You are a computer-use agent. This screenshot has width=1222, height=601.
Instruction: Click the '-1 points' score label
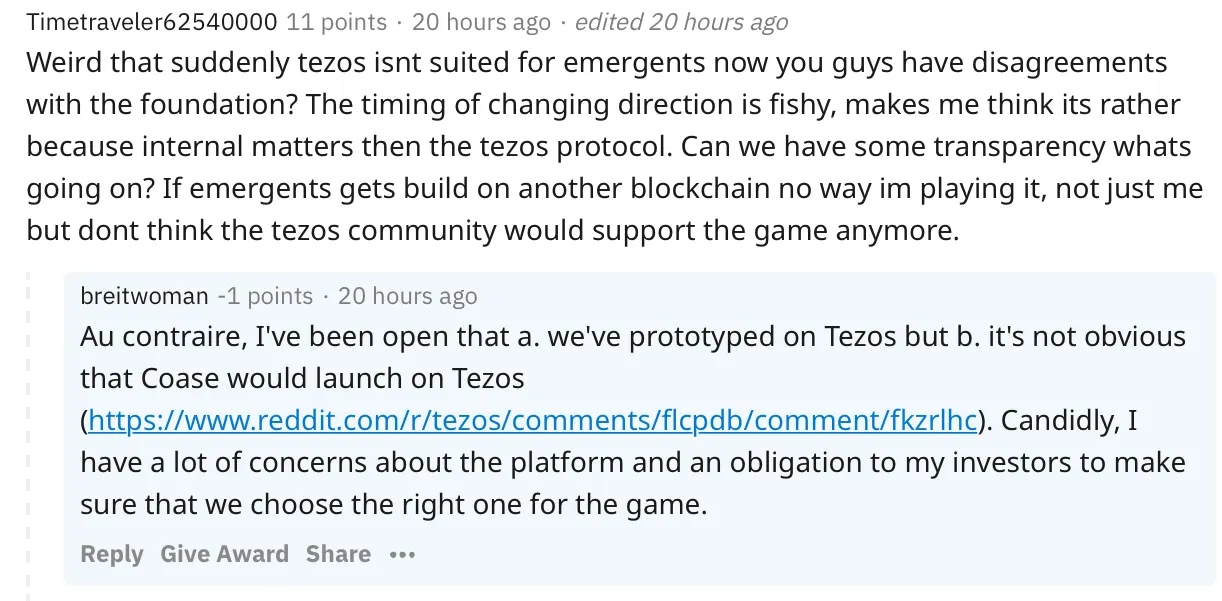click(x=265, y=296)
